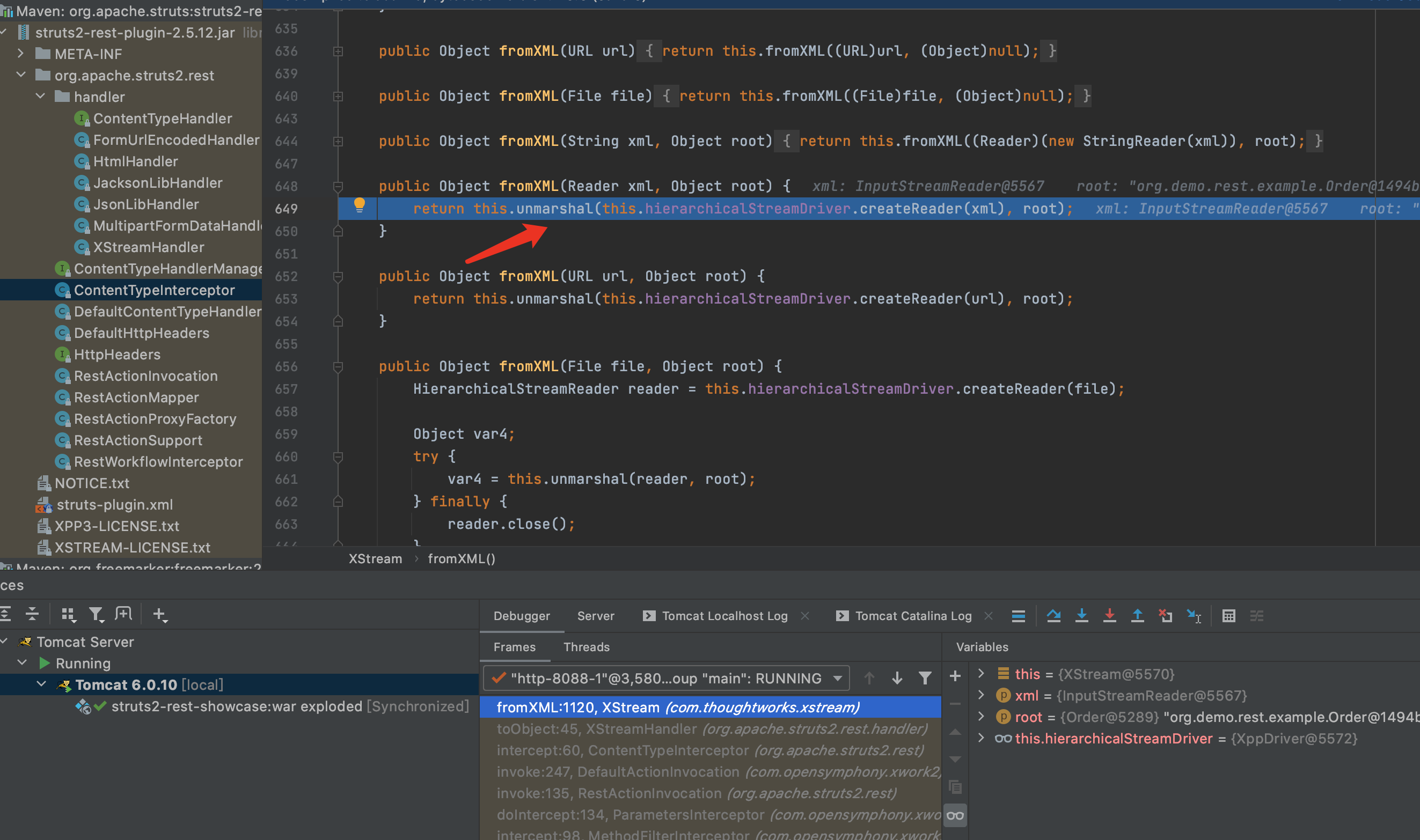Image resolution: width=1420 pixels, height=840 pixels.
Task: Expand the 'xml' variable node
Action: click(x=981, y=695)
